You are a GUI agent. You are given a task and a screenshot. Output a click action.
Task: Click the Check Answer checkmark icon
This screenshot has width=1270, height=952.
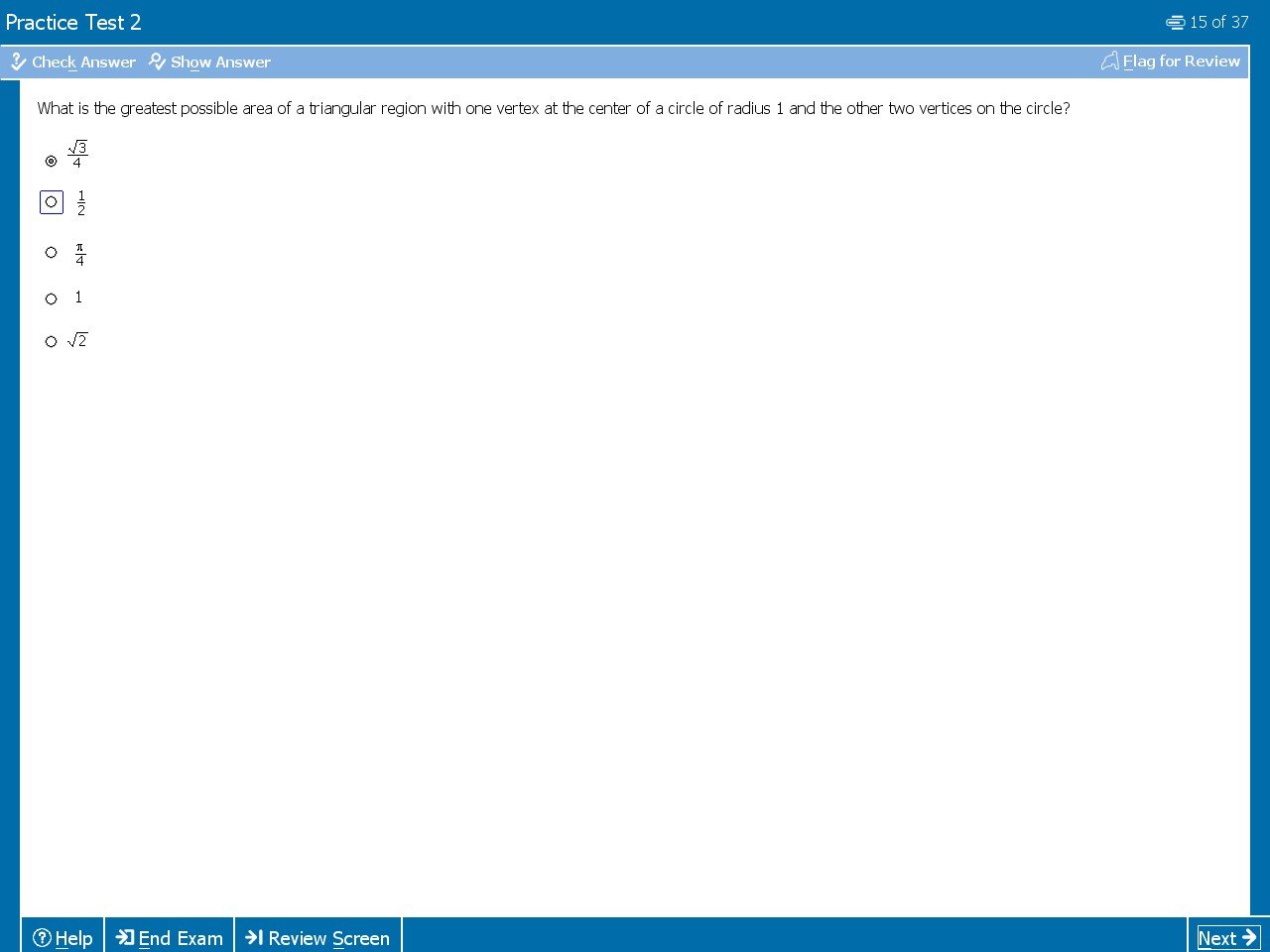[18, 61]
